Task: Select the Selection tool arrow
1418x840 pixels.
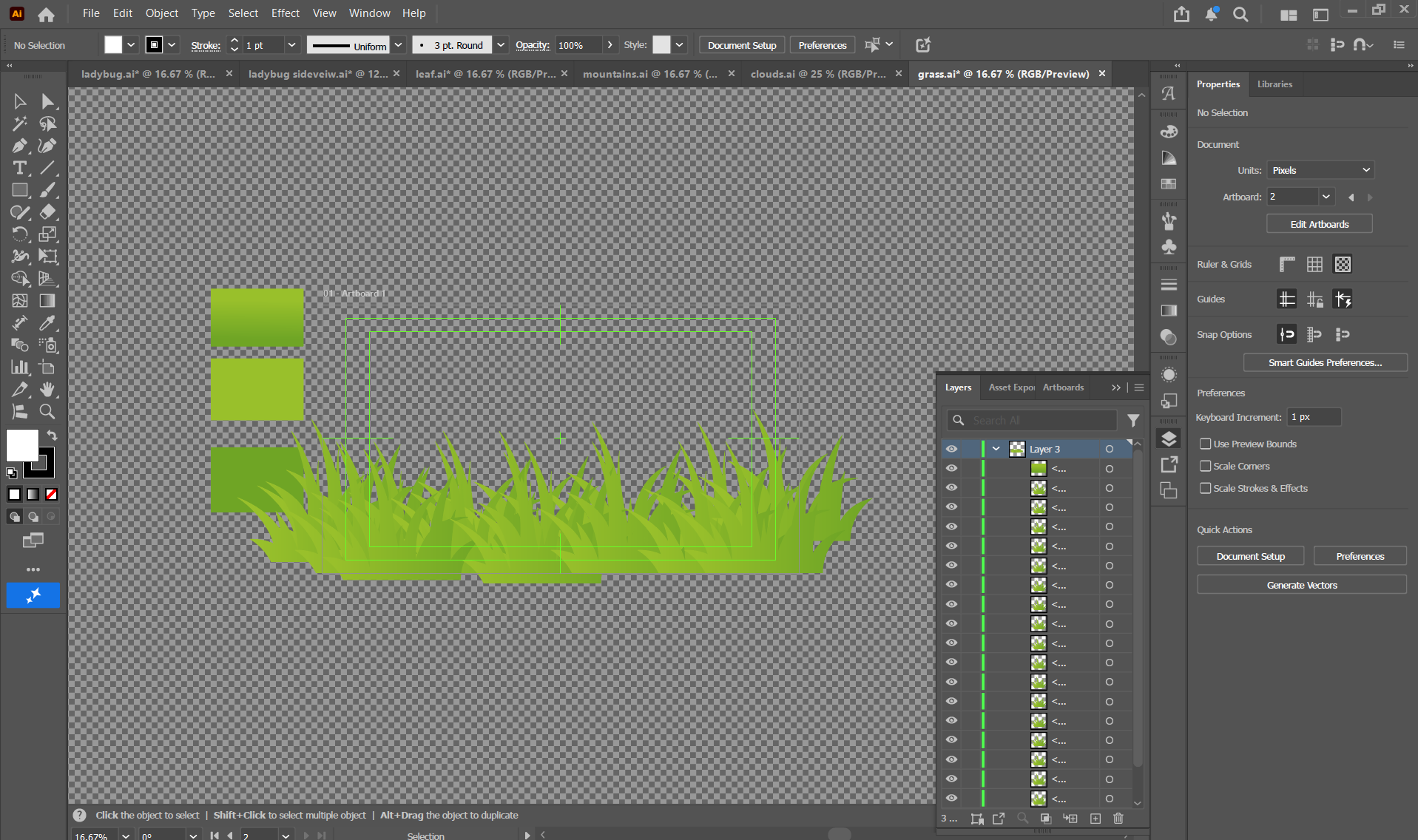Action: 20,101
